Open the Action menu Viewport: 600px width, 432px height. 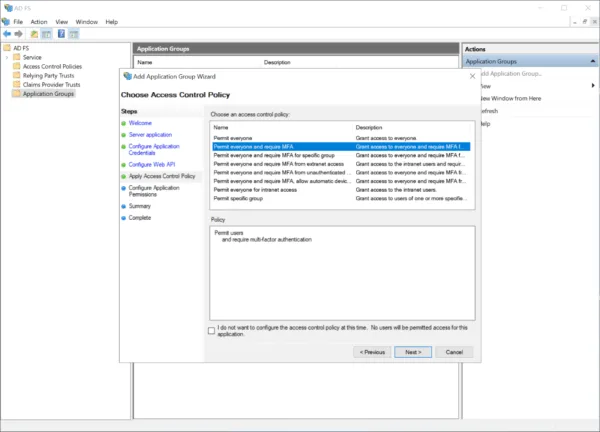click(39, 22)
